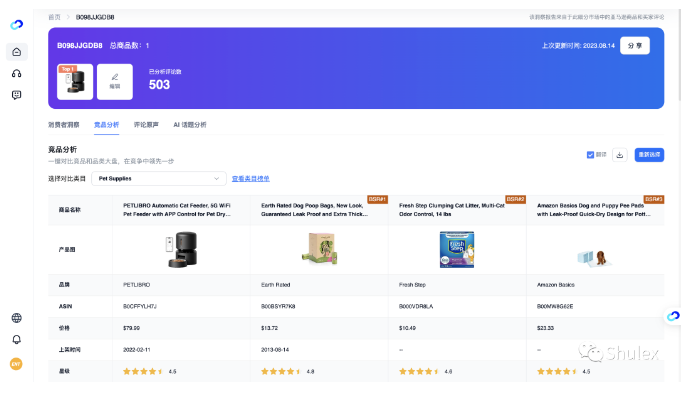Click the brand cell 'Amazon Basics'
The image size is (699, 415).
click(555, 285)
